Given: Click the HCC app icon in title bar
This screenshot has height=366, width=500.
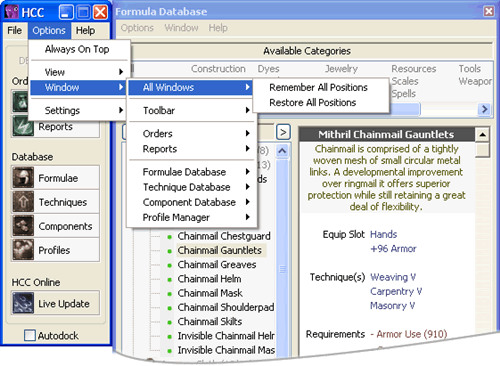Looking at the screenshot, I should (11, 12).
